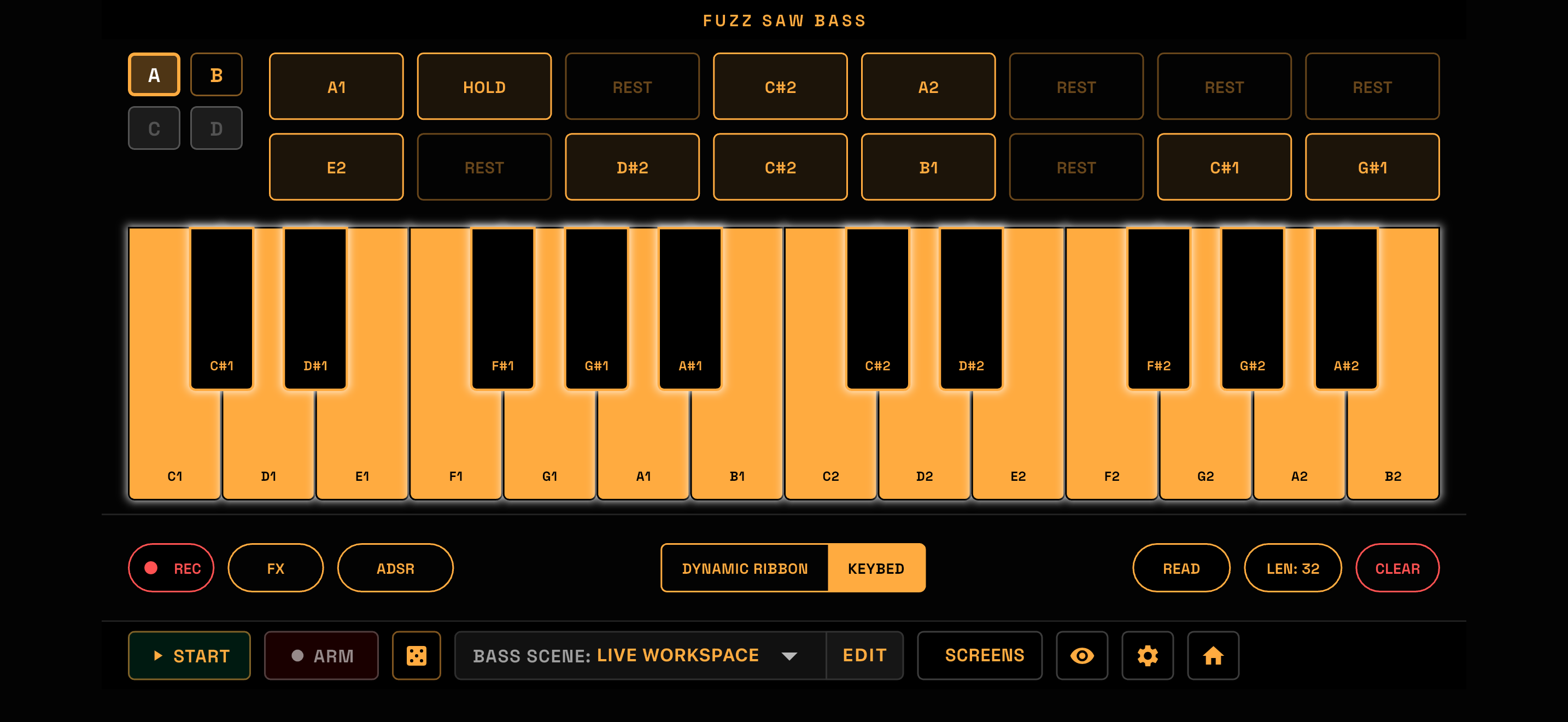Viewport: 1568px width, 722px height.
Task: Play the A#1 black key
Action: (691, 308)
